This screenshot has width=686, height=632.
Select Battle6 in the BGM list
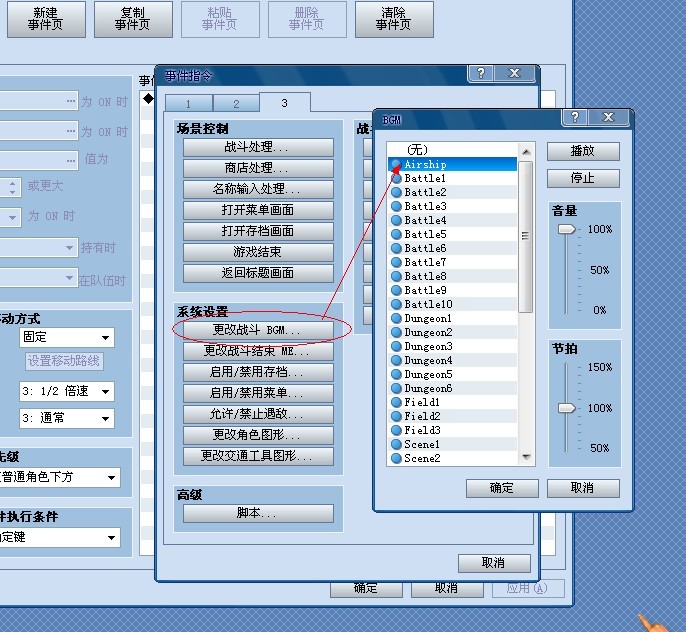click(453, 248)
